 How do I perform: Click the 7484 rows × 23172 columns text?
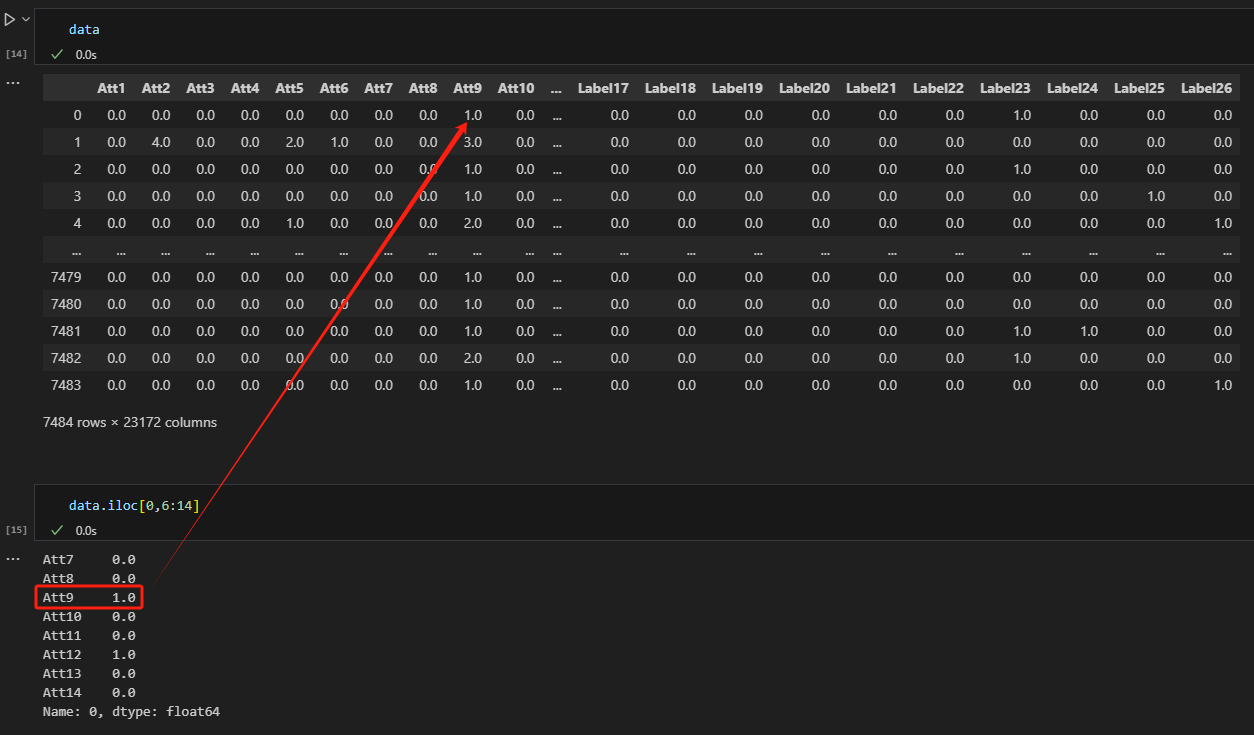[130, 422]
